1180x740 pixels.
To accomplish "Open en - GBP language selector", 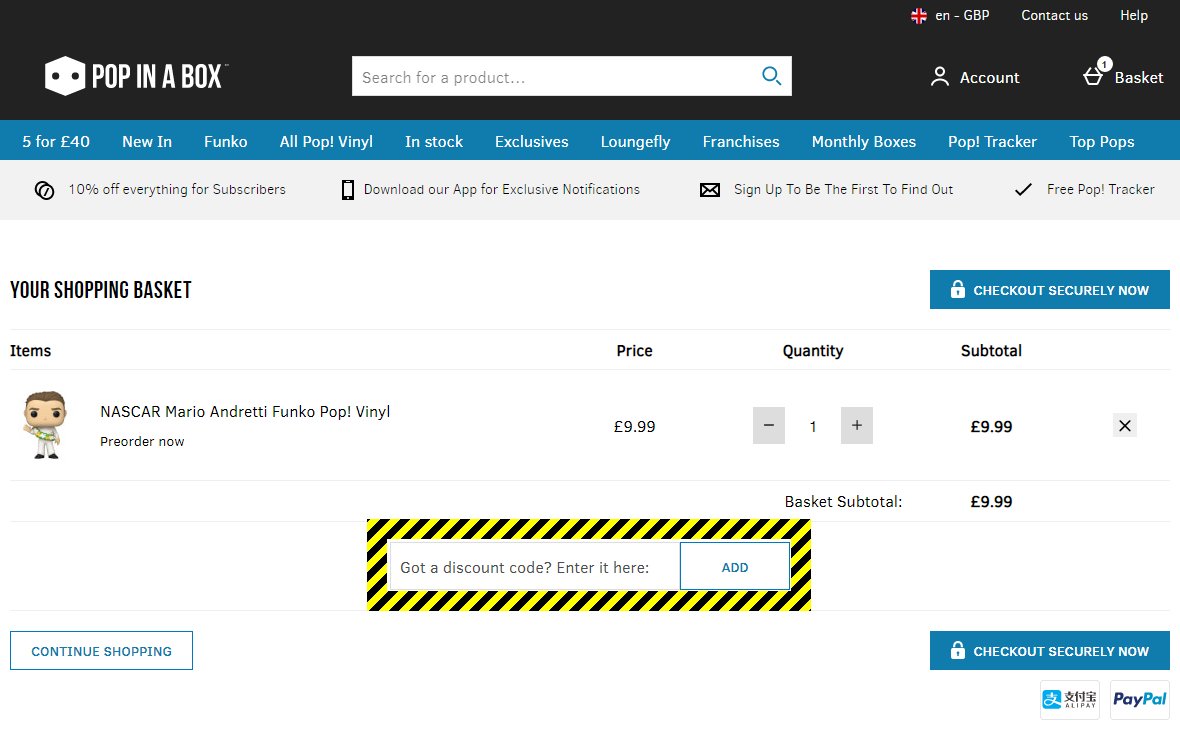I will [x=961, y=16].
